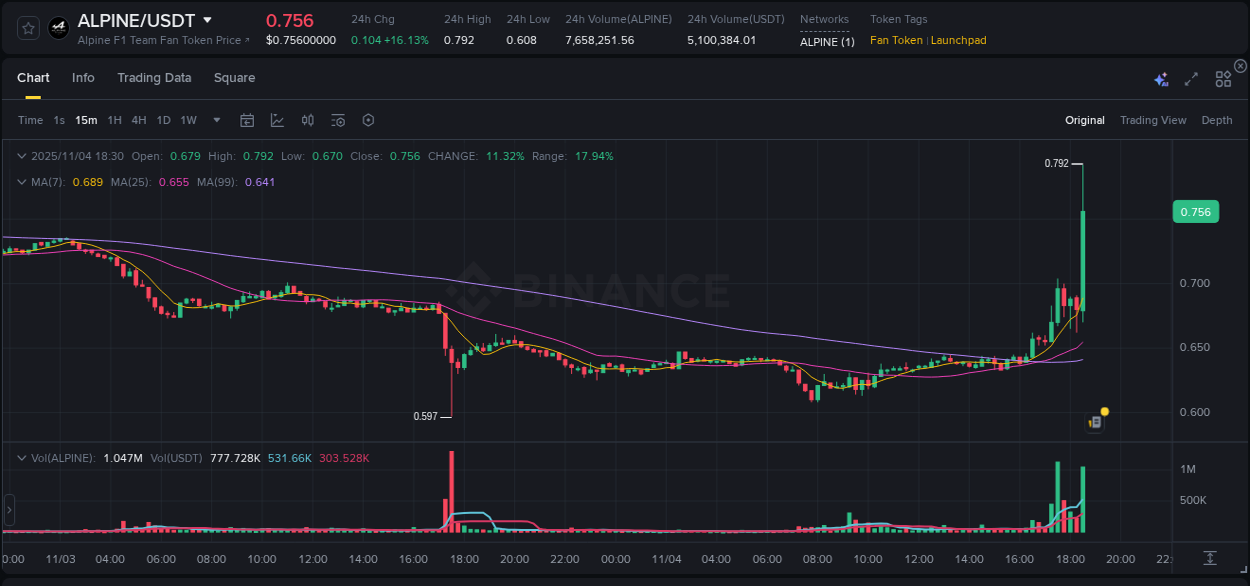This screenshot has width=1250, height=586.
Task: Switch to the Depth view
Action: point(1217,120)
